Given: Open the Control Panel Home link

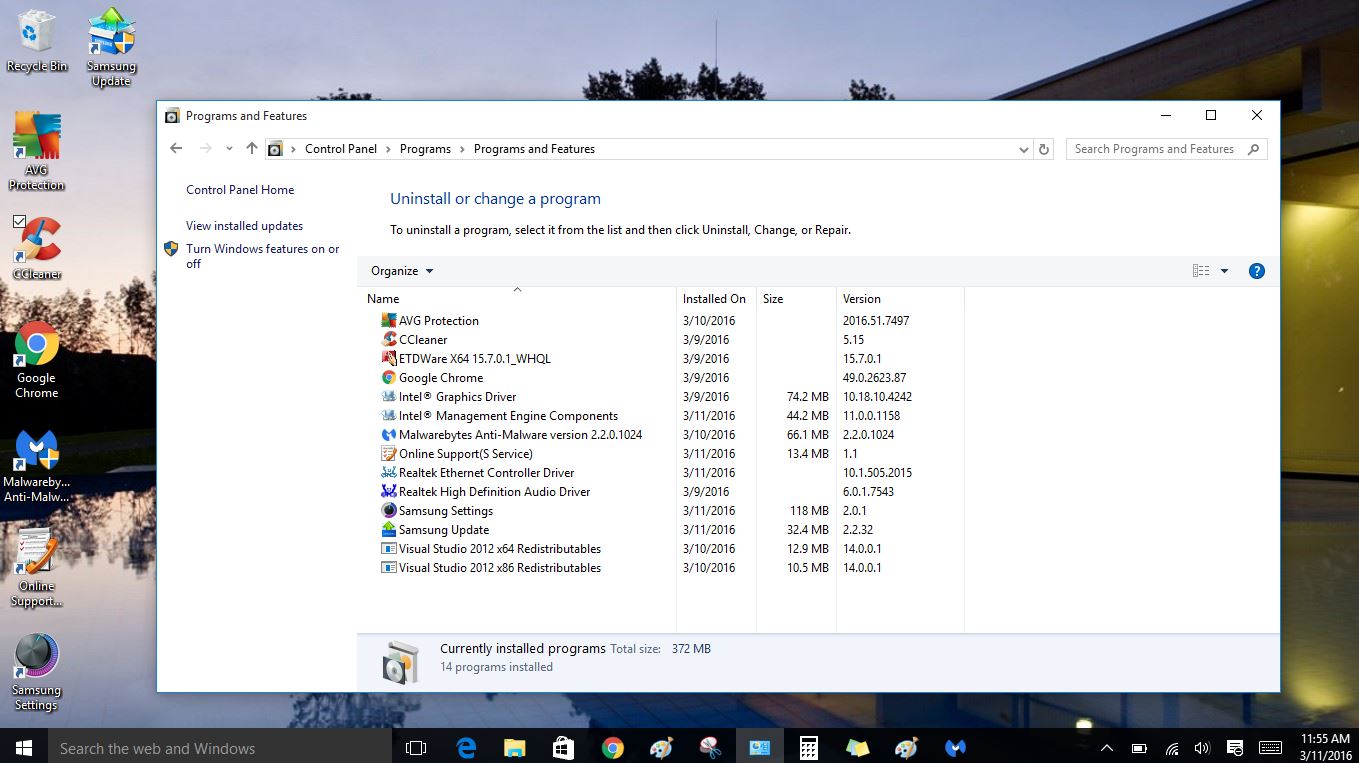Looking at the screenshot, I should 240,190.
